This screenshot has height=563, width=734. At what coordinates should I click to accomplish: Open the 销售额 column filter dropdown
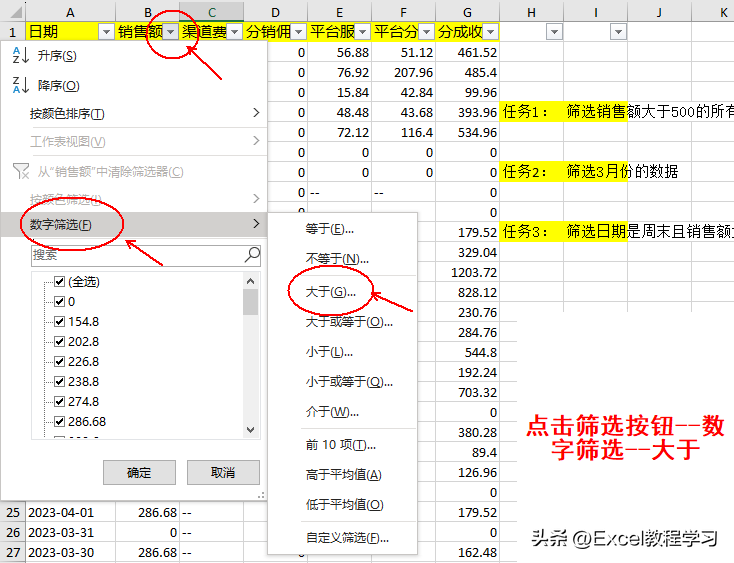pos(171,32)
